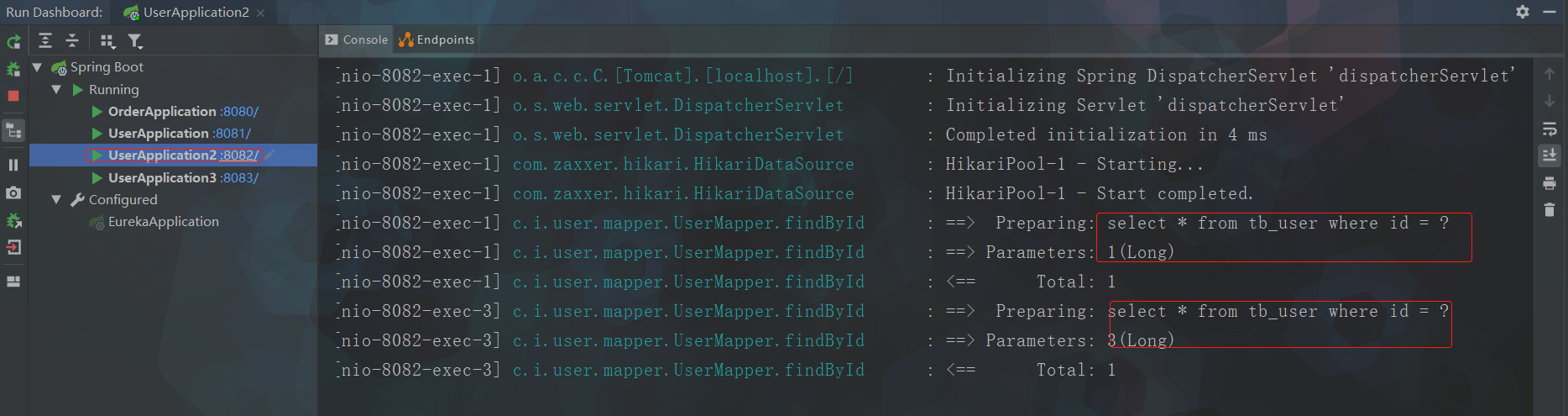Select the Running group node

coord(114,90)
